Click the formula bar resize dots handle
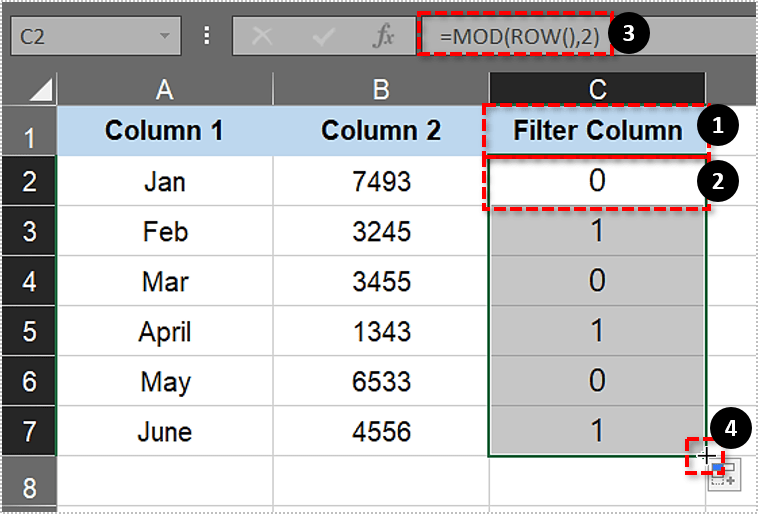The image size is (758, 514). coord(207,36)
